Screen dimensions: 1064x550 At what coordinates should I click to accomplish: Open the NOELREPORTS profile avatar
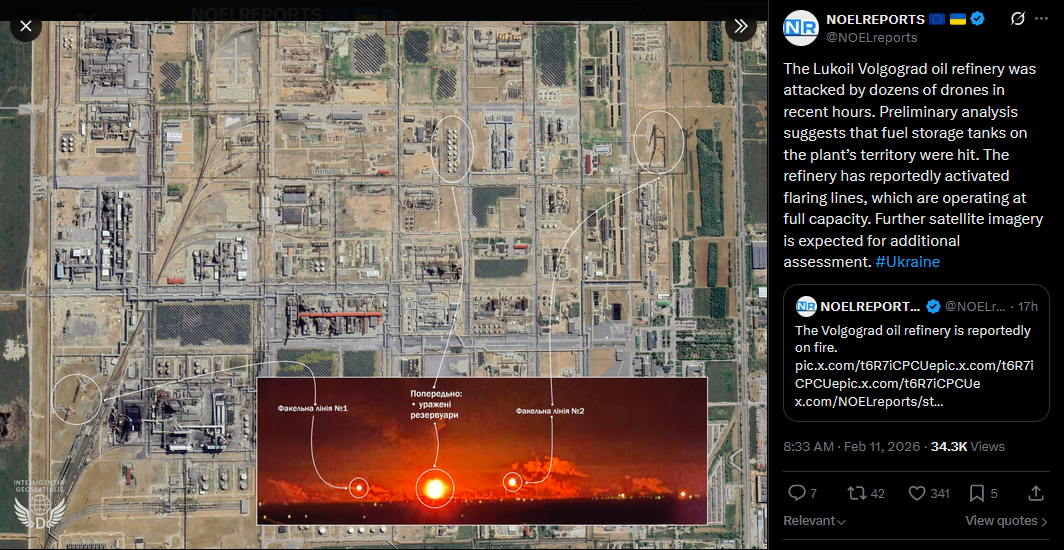tap(801, 28)
